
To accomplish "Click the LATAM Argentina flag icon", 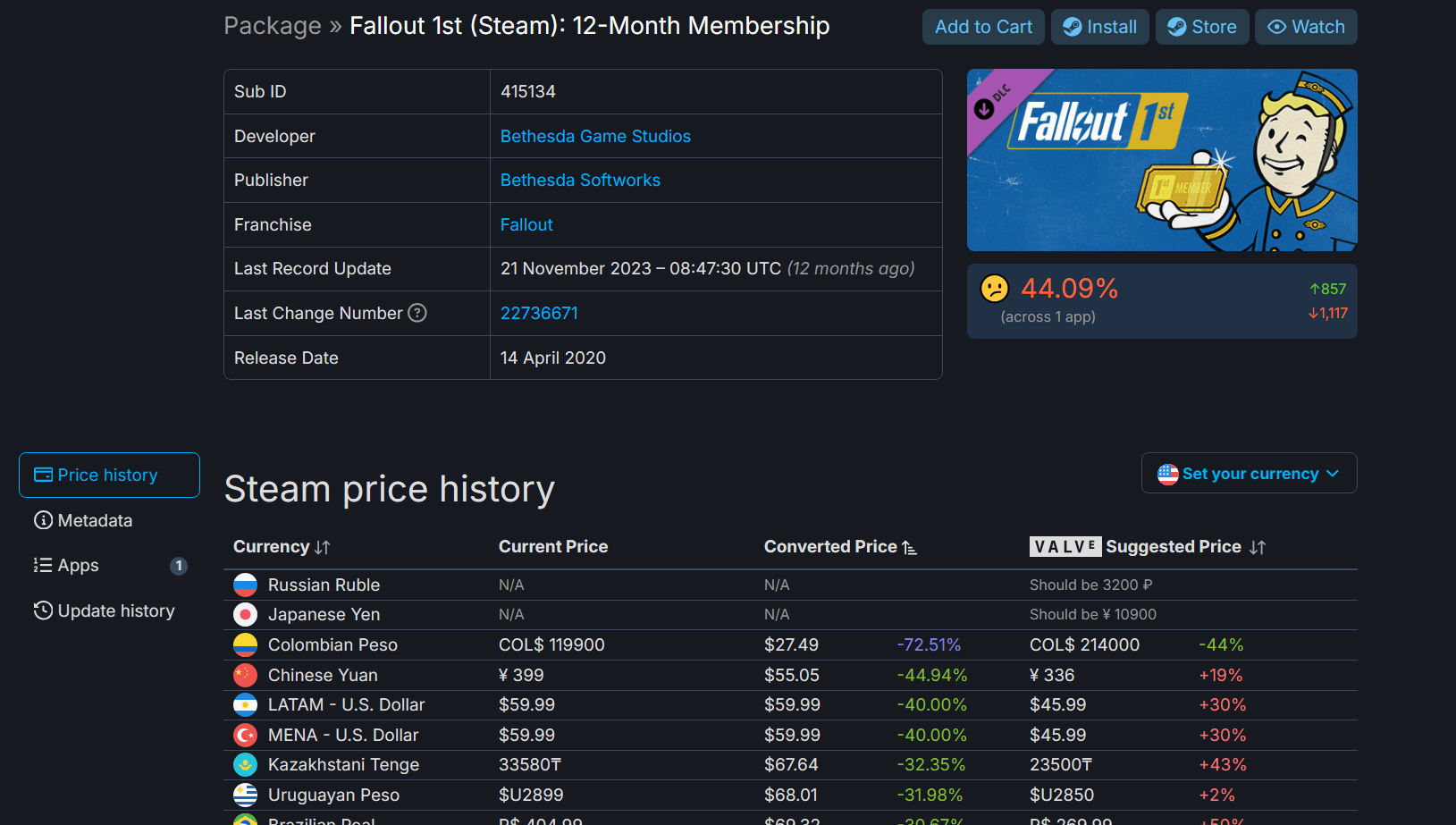I will tap(245, 704).
